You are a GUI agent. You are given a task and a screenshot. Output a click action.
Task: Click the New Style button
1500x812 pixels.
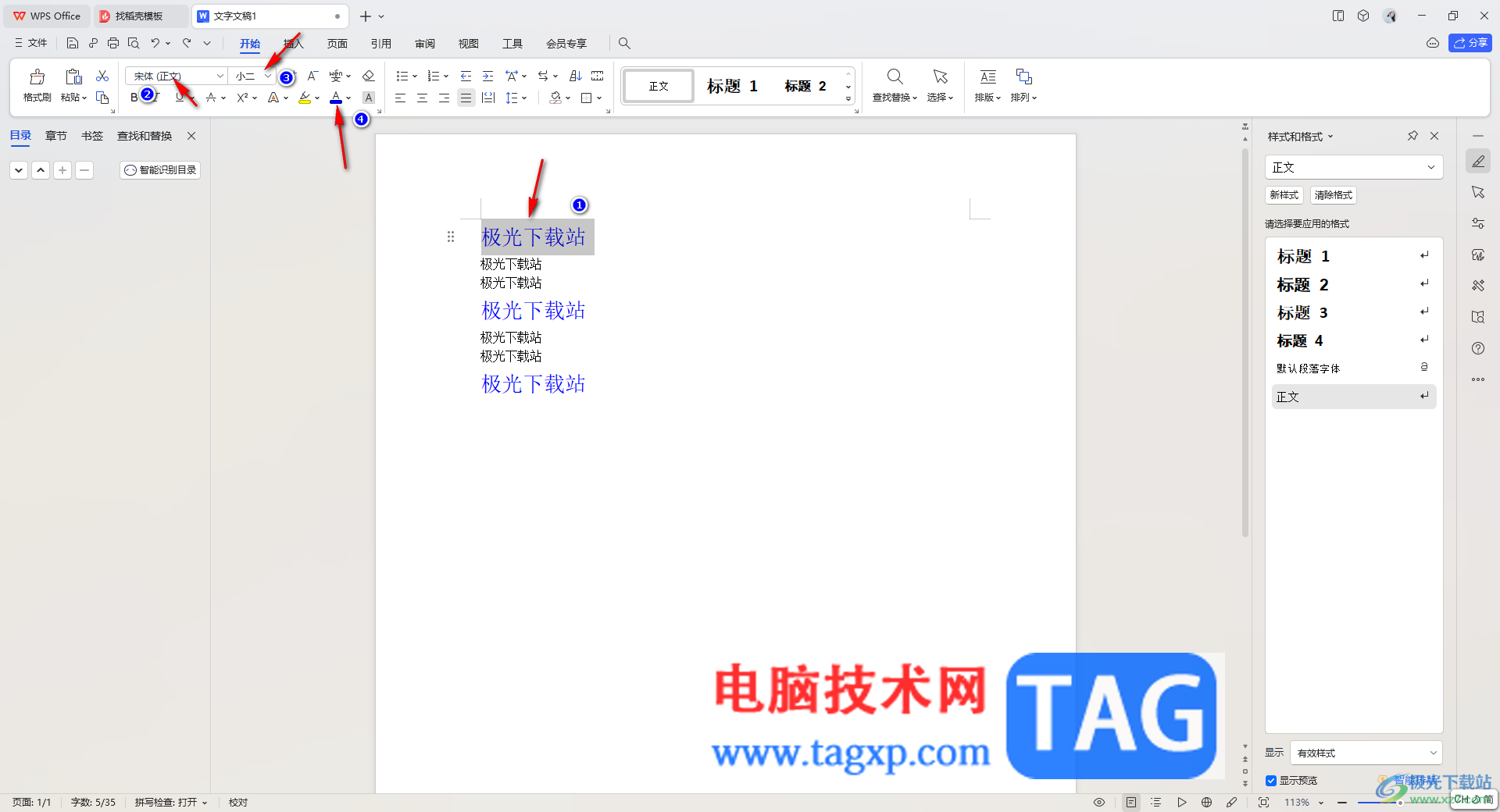tap(1284, 195)
